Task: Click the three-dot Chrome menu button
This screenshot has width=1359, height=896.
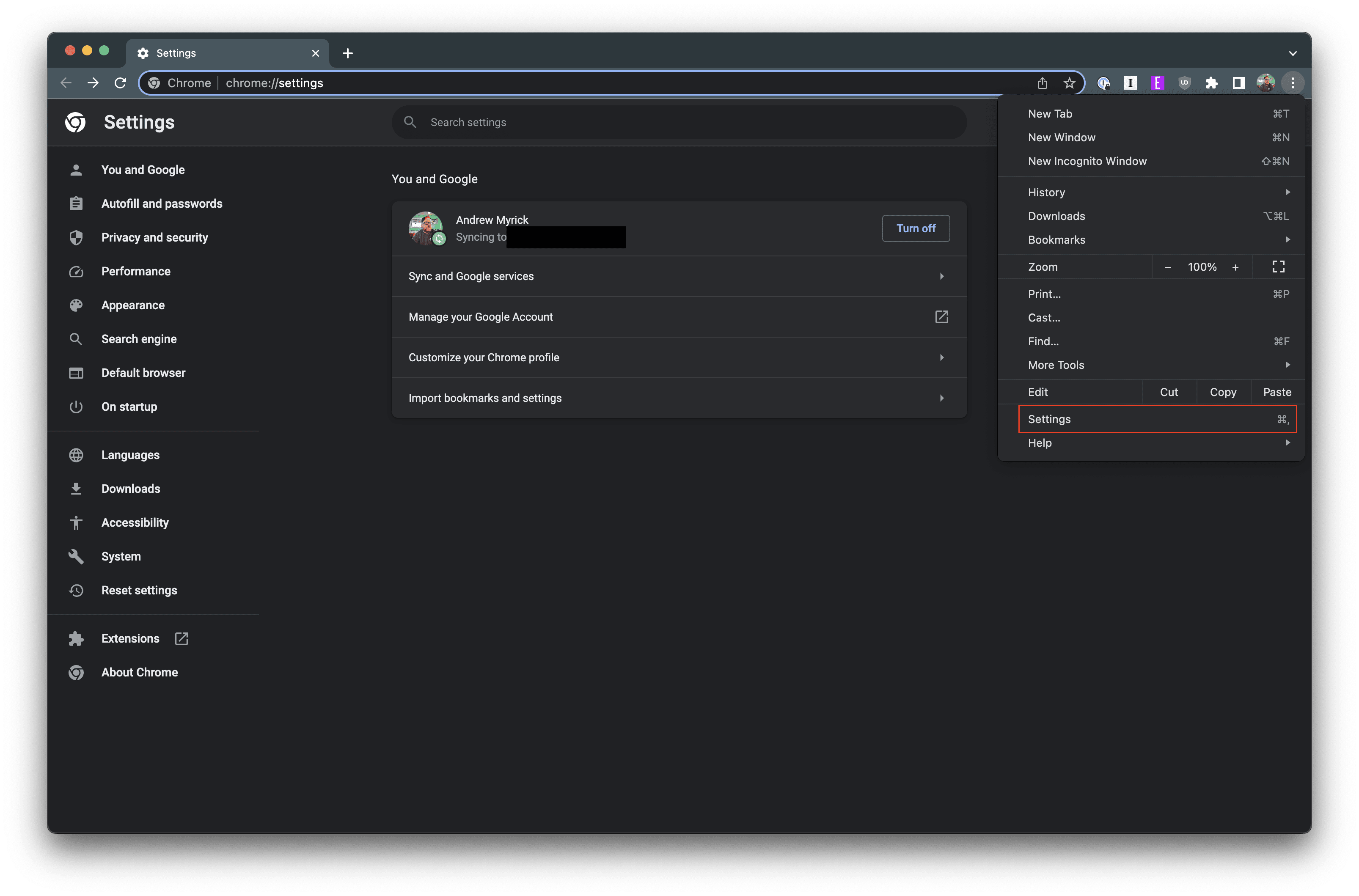Action: click(x=1292, y=83)
